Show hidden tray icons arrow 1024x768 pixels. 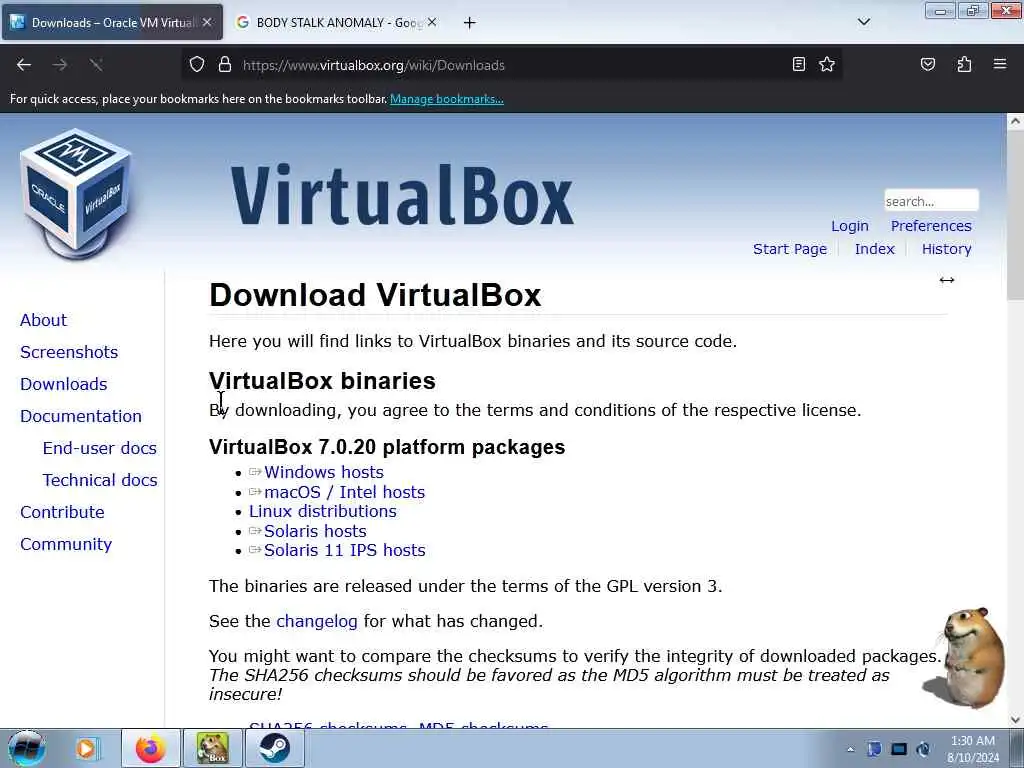pos(850,749)
